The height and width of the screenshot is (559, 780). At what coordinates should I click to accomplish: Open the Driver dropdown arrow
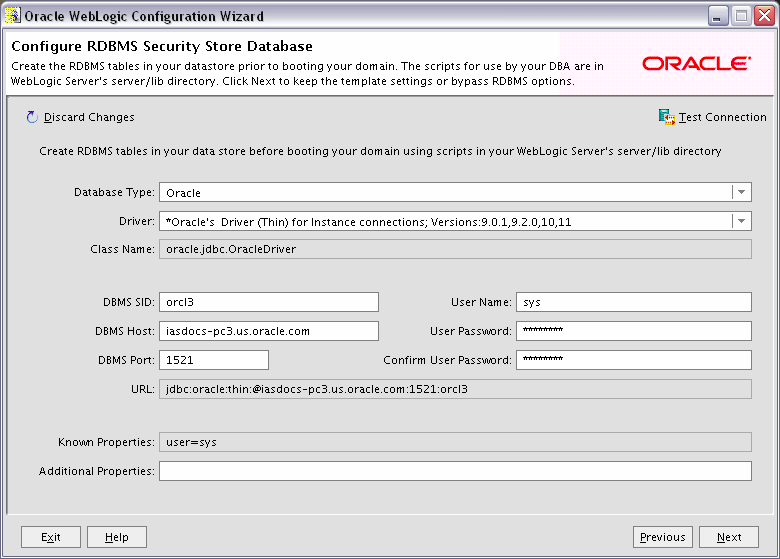tap(741, 221)
